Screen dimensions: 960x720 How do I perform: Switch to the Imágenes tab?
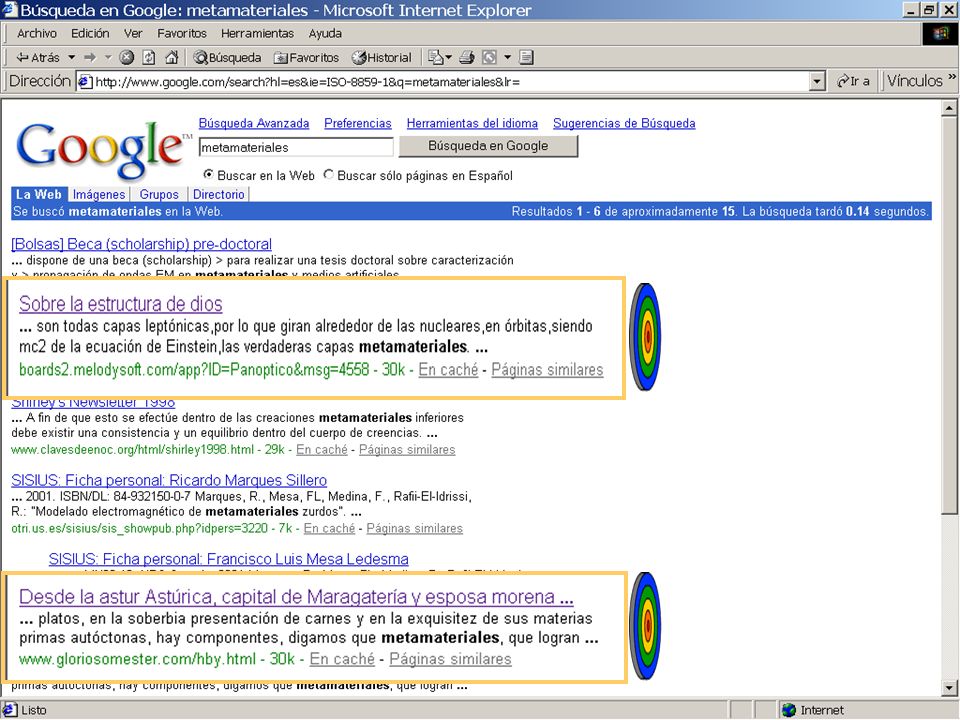point(99,194)
